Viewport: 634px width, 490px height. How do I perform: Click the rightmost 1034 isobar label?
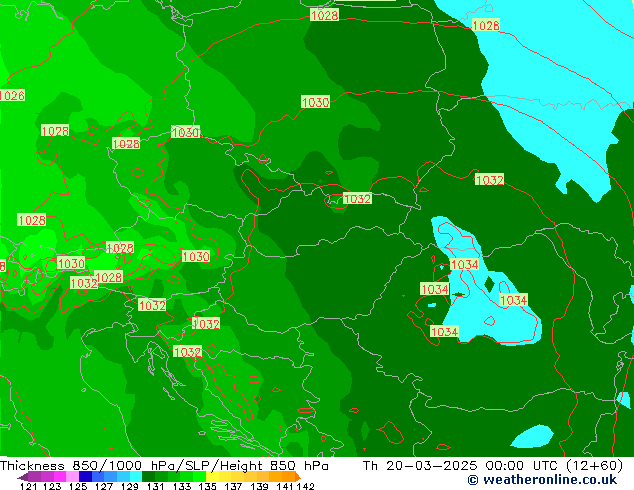point(514,300)
